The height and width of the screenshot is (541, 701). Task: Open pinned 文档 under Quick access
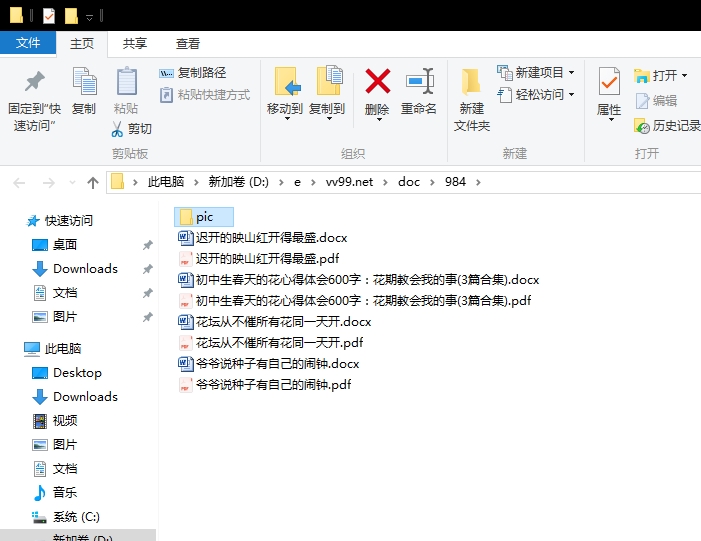point(55,293)
